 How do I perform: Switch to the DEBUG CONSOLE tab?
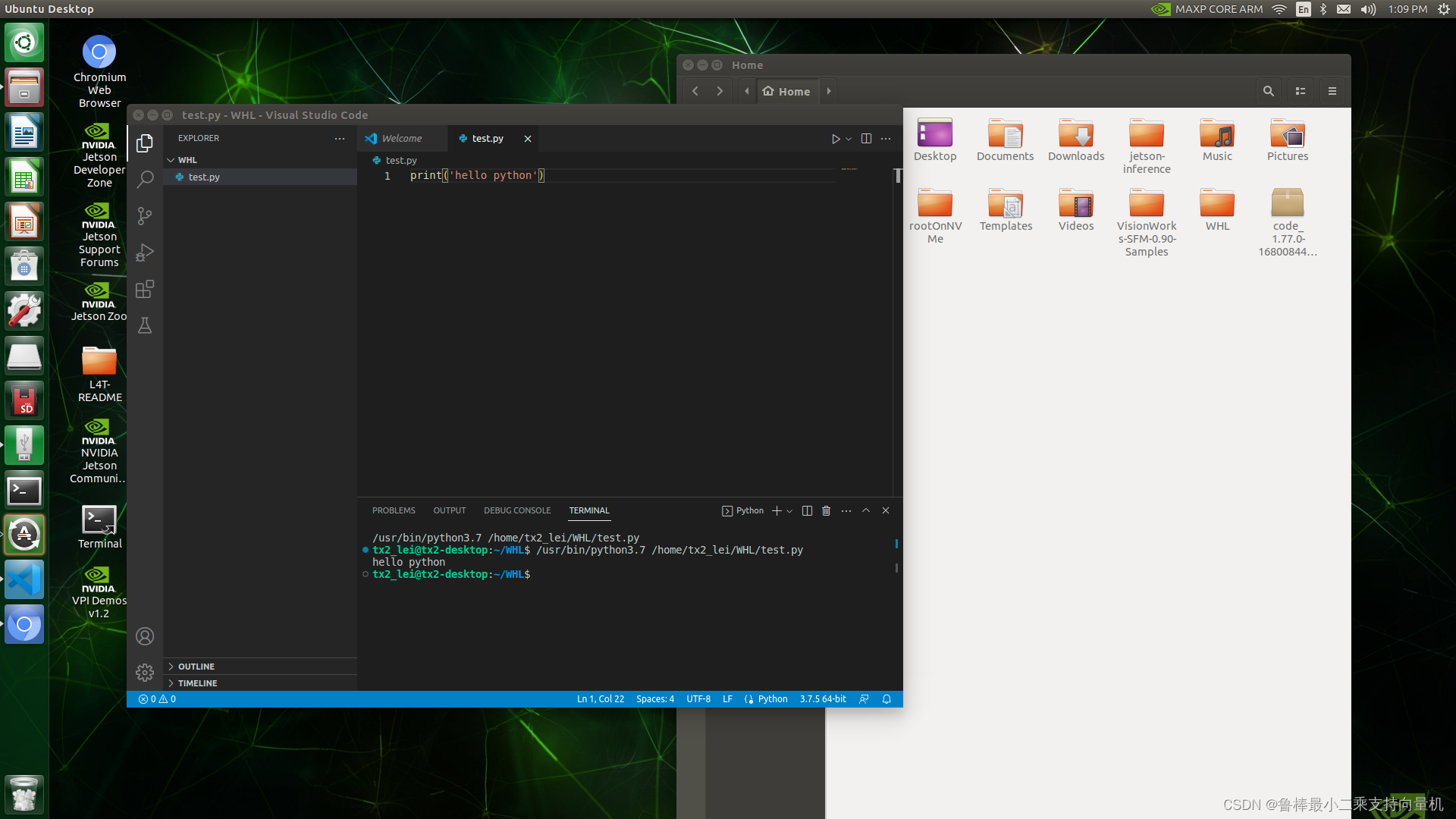pyautogui.click(x=517, y=510)
